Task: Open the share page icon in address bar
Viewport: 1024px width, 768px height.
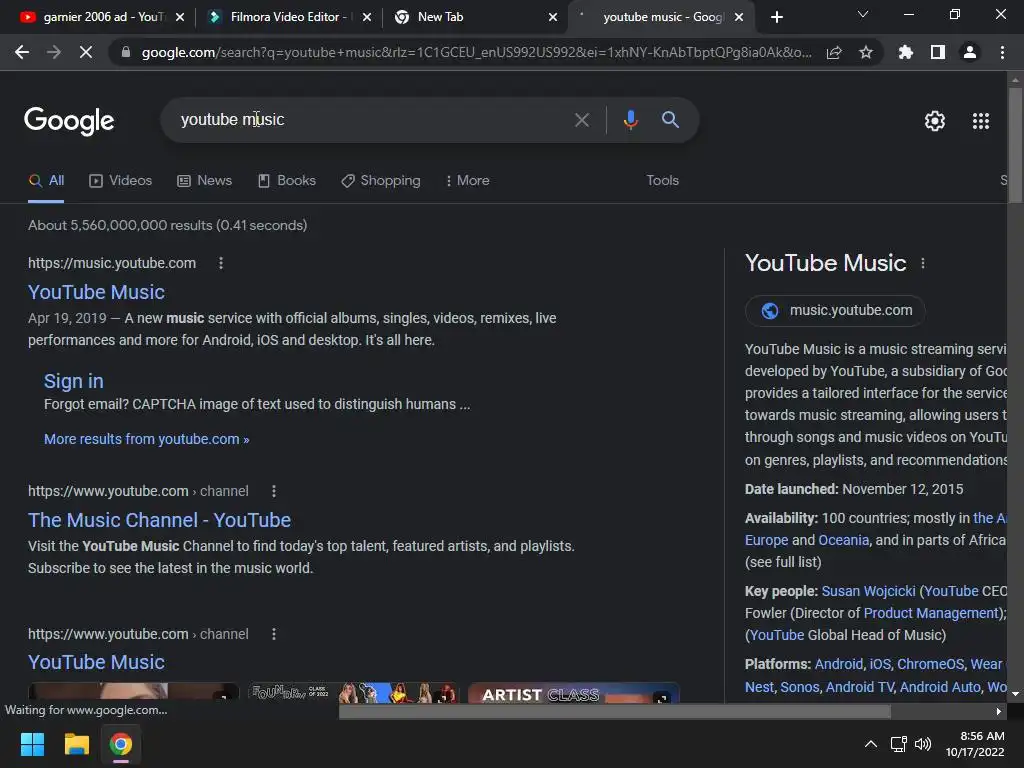Action: click(x=834, y=53)
